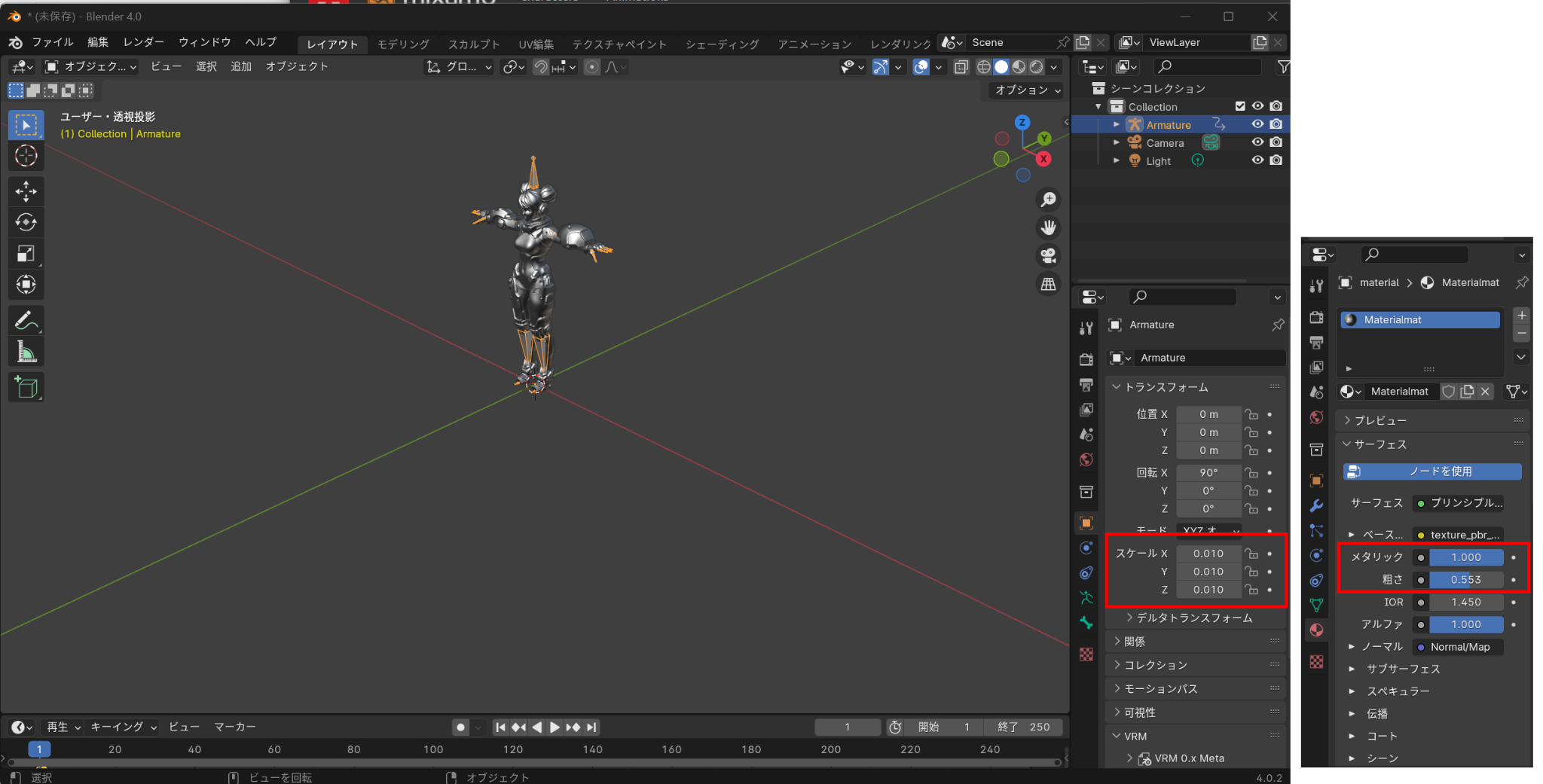Screen dimensions: 1543x784
Task: Select the Rotate tool in the left toolbar
Action: (x=26, y=222)
